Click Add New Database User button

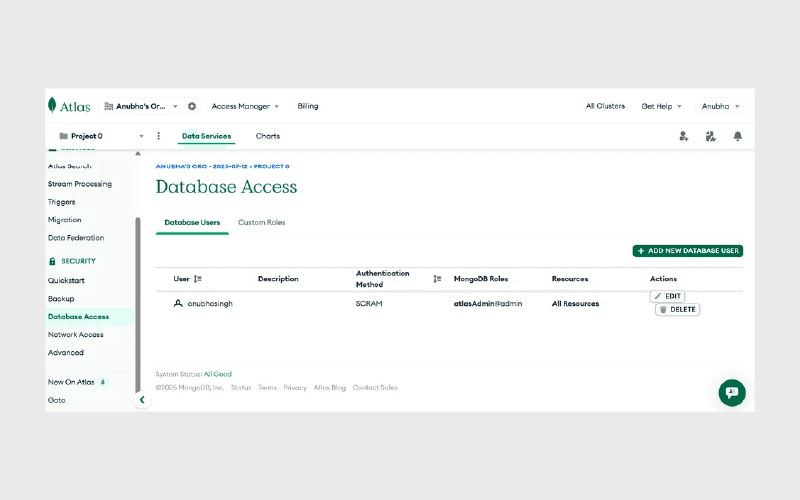688,251
